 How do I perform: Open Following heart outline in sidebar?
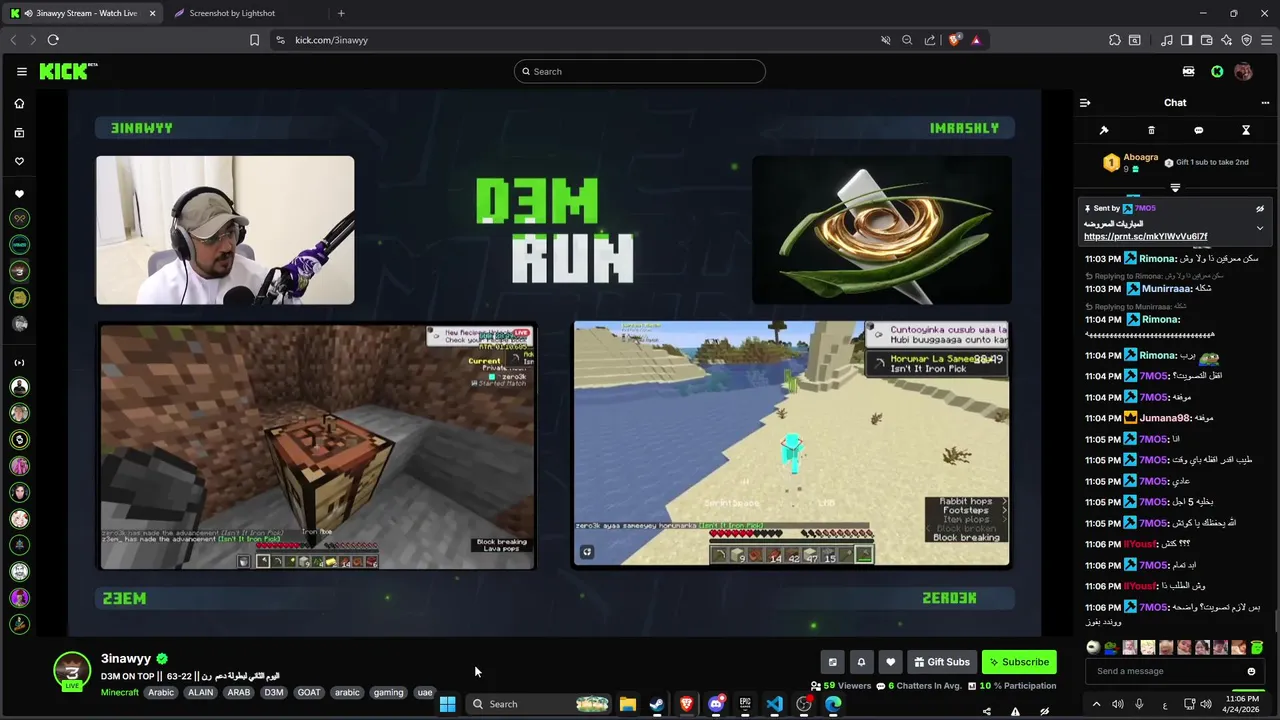point(19,161)
